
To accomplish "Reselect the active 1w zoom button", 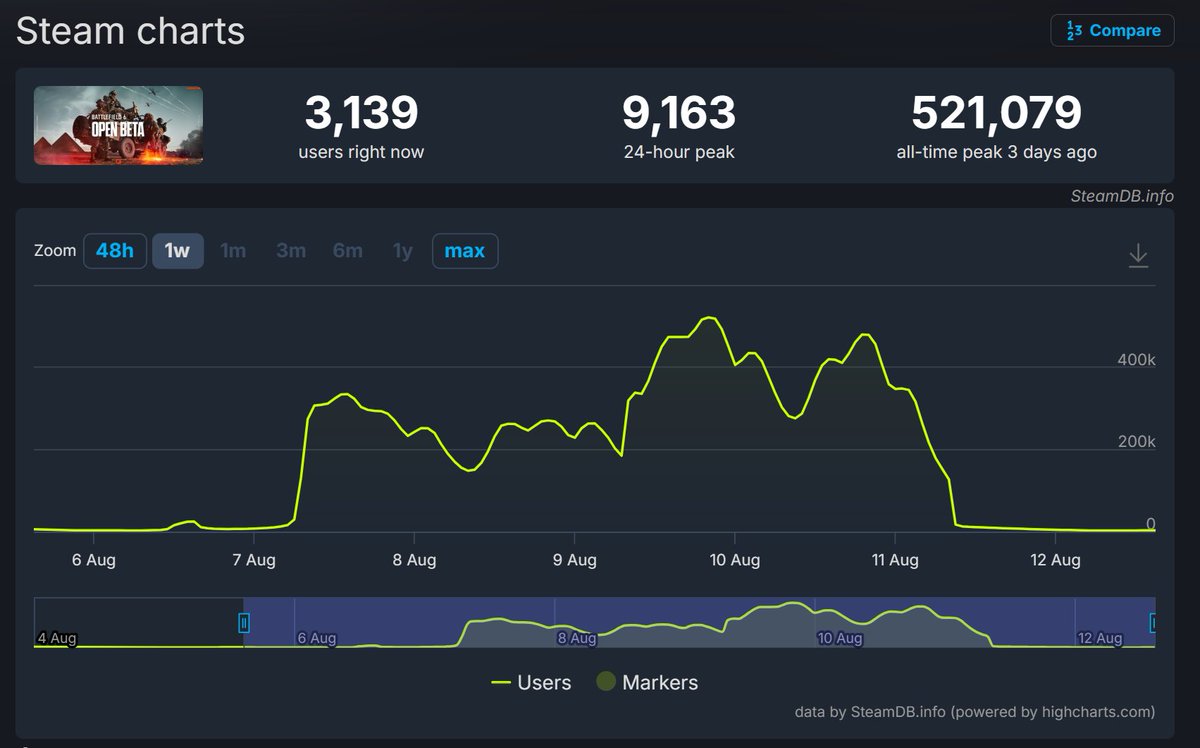I will pos(177,251).
